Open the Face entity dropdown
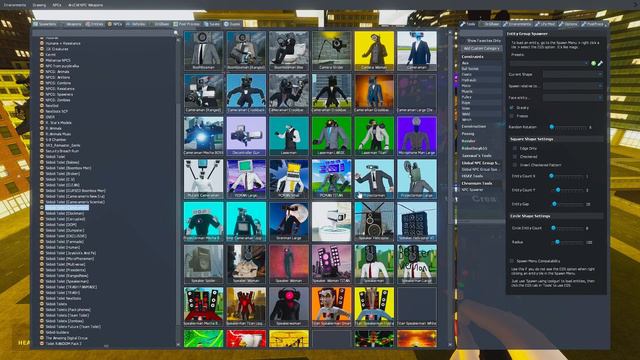The image size is (640, 360). tap(573, 98)
